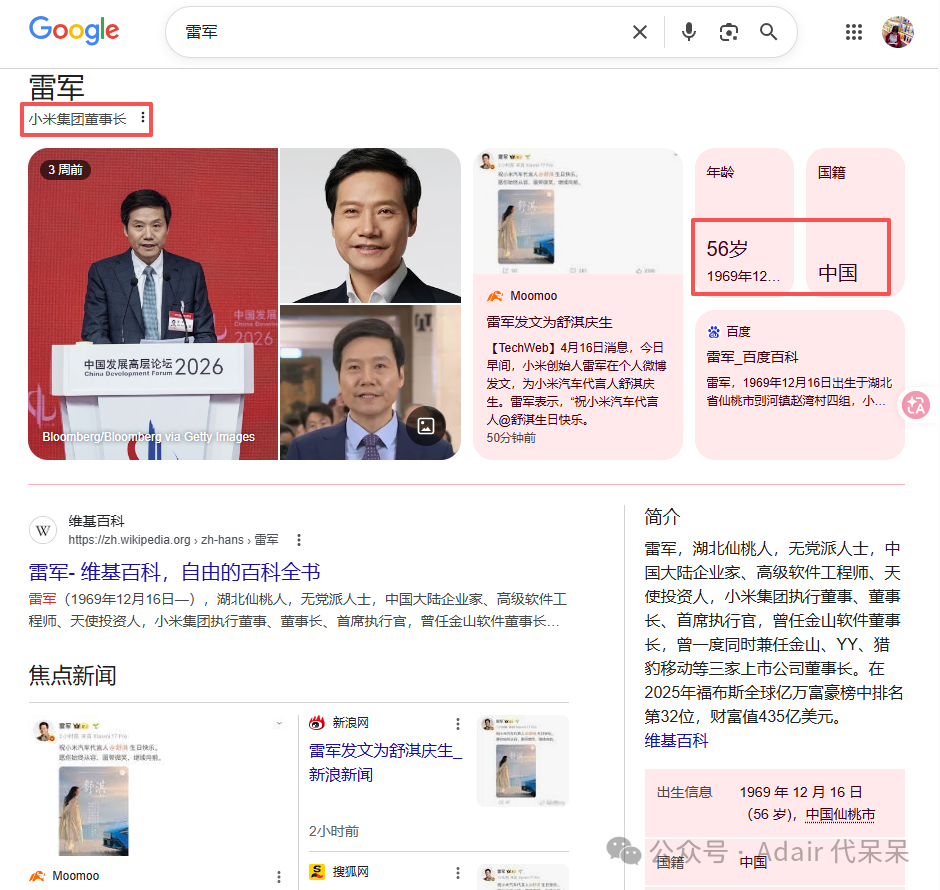Click the image gallery icon on the photo
Viewport: 940px width, 890px height.
click(426, 426)
